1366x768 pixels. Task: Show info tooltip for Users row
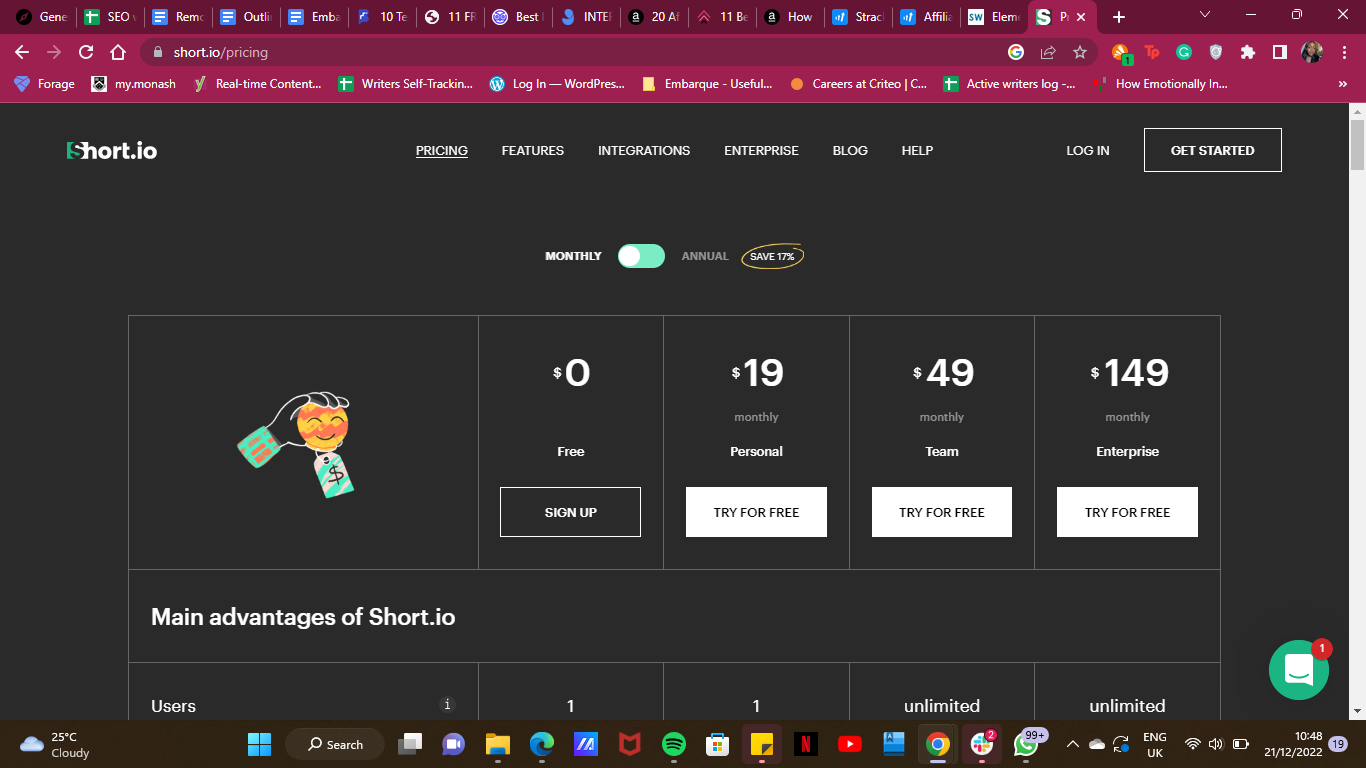[x=448, y=704]
